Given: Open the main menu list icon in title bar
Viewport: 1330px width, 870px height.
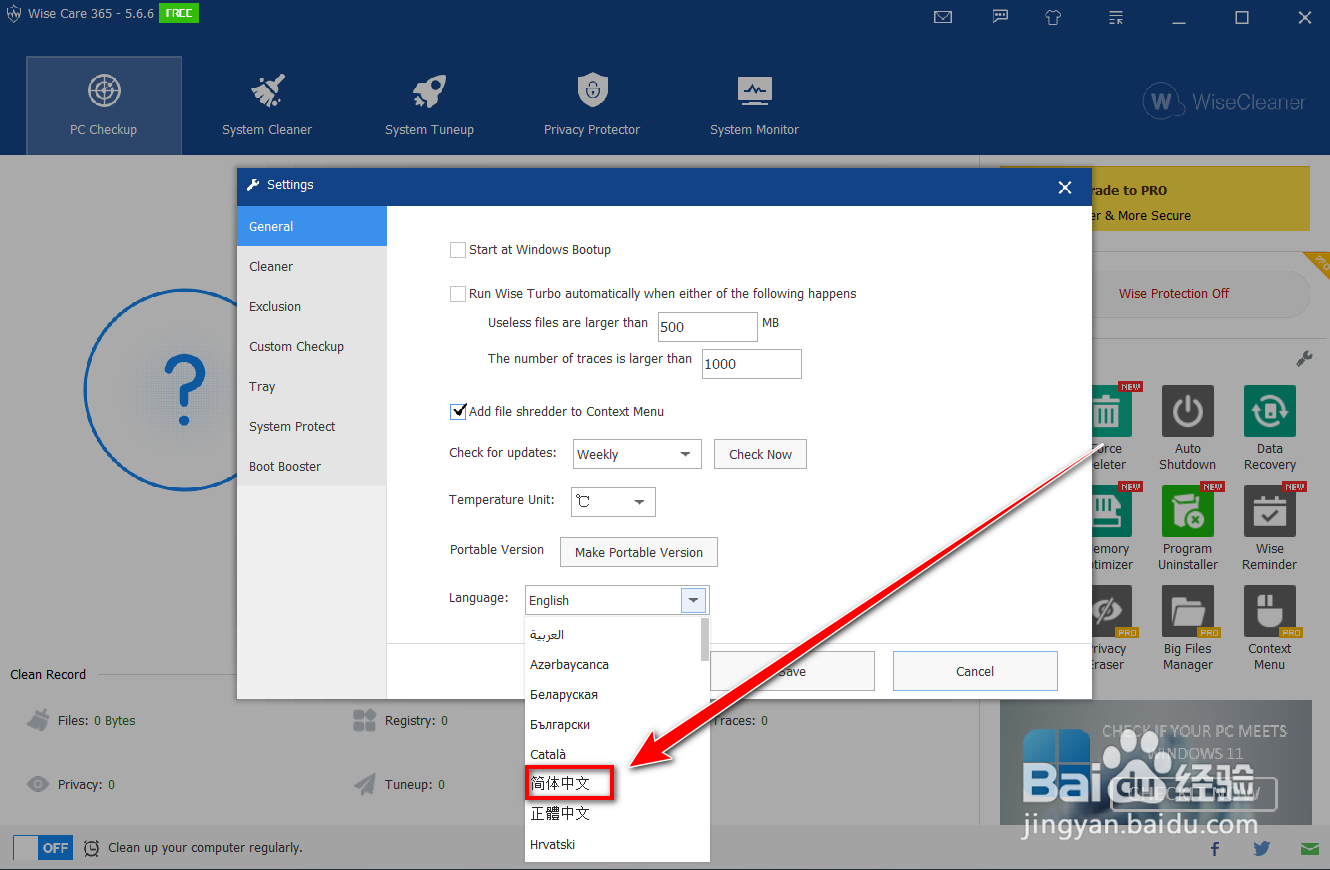Looking at the screenshot, I should [x=1116, y=17].
